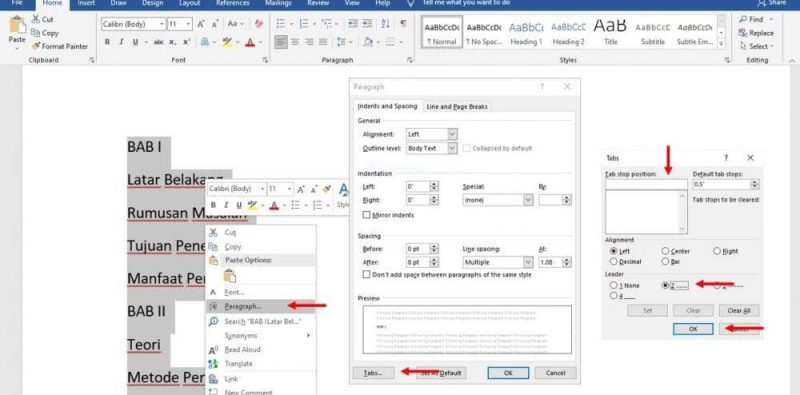Screen dimensions: 800x395
Task: Click the ribbon Center alignment icon
Action: pos(295,42)
